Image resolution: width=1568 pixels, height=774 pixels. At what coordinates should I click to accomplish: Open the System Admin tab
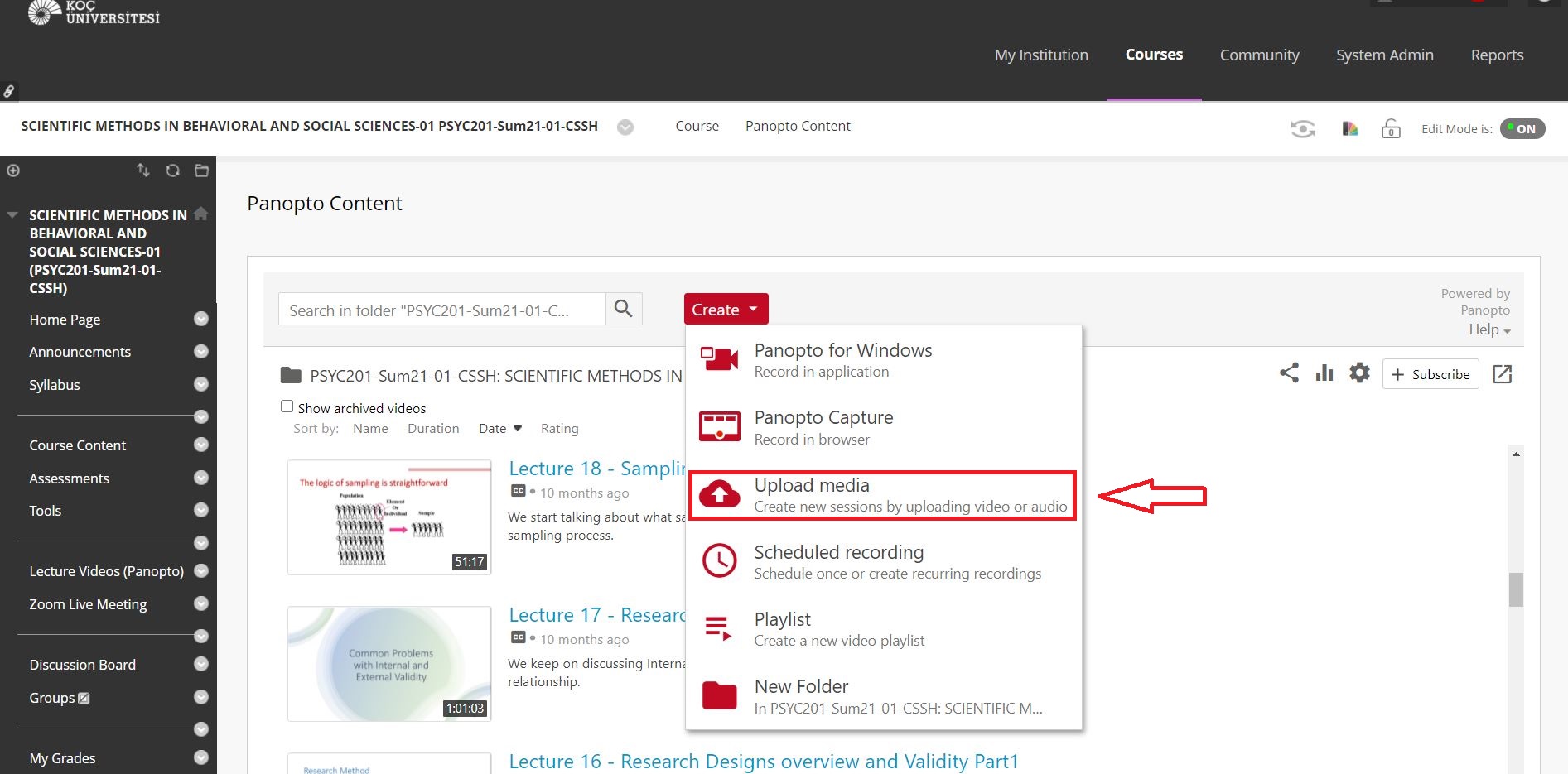1384,55
